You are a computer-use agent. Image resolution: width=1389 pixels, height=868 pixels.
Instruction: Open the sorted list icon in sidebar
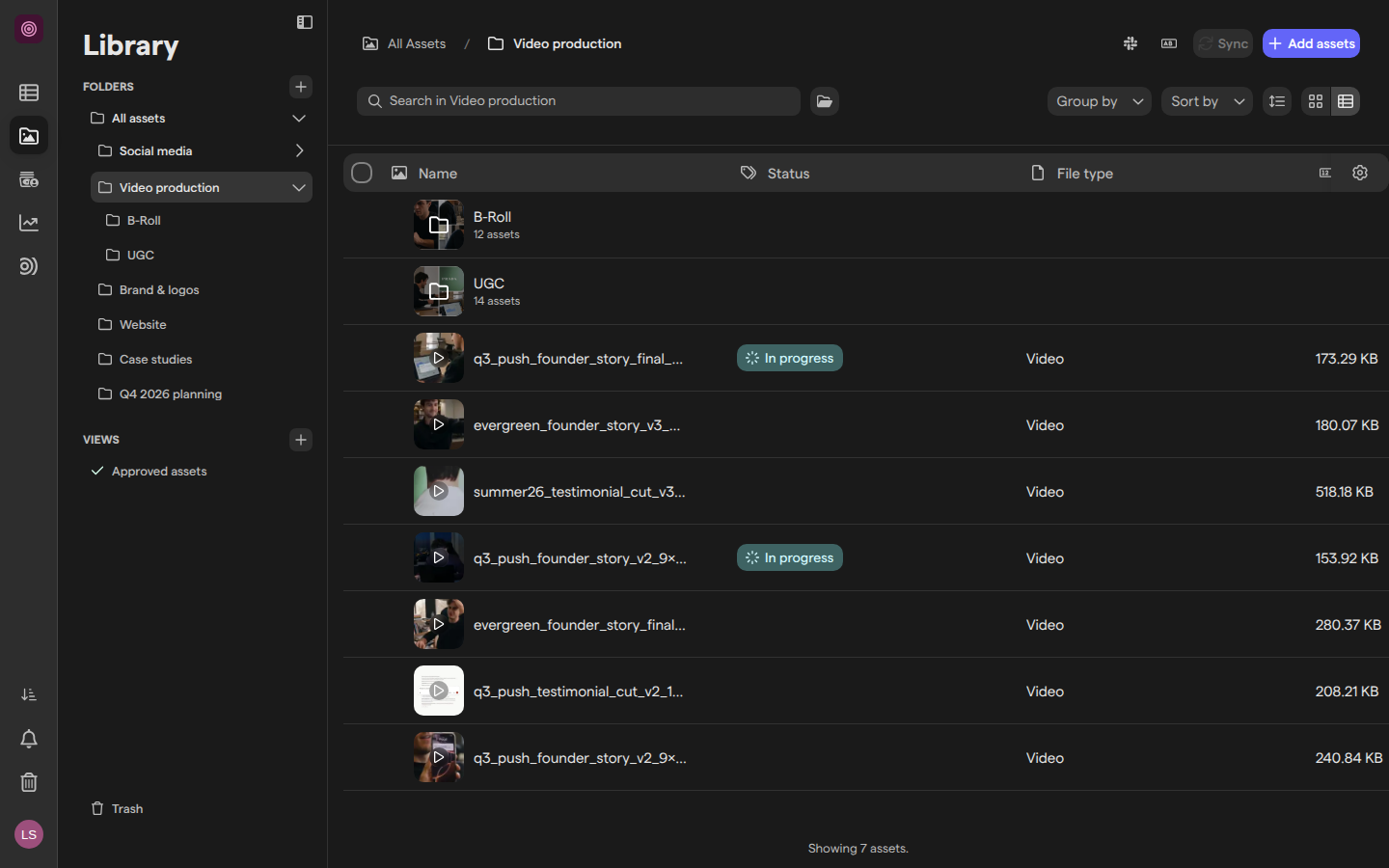[x=29, y=694]
